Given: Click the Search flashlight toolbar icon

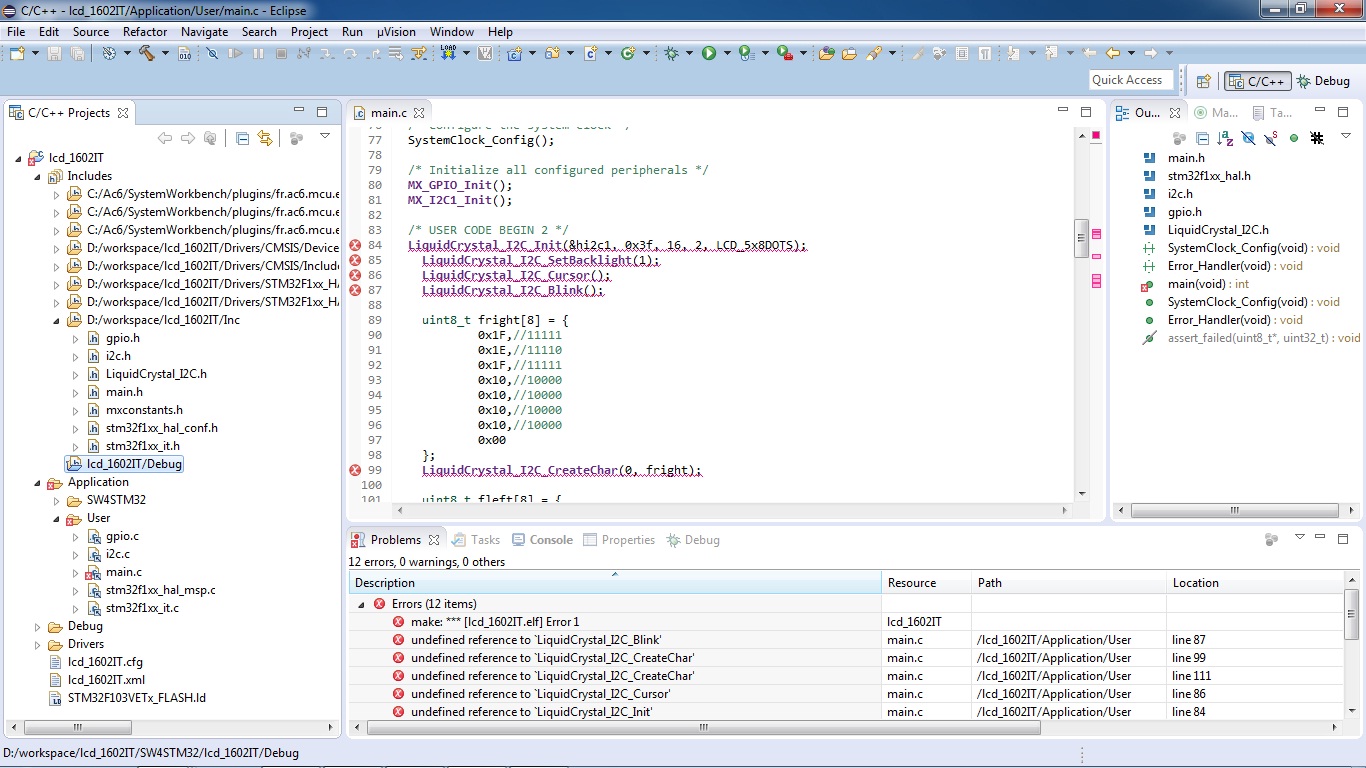Looking at the screenshot, I should tap(873, 53).
